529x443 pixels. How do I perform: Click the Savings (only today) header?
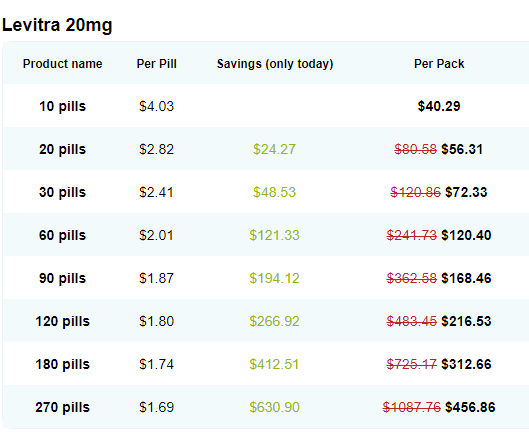point(275,64)
